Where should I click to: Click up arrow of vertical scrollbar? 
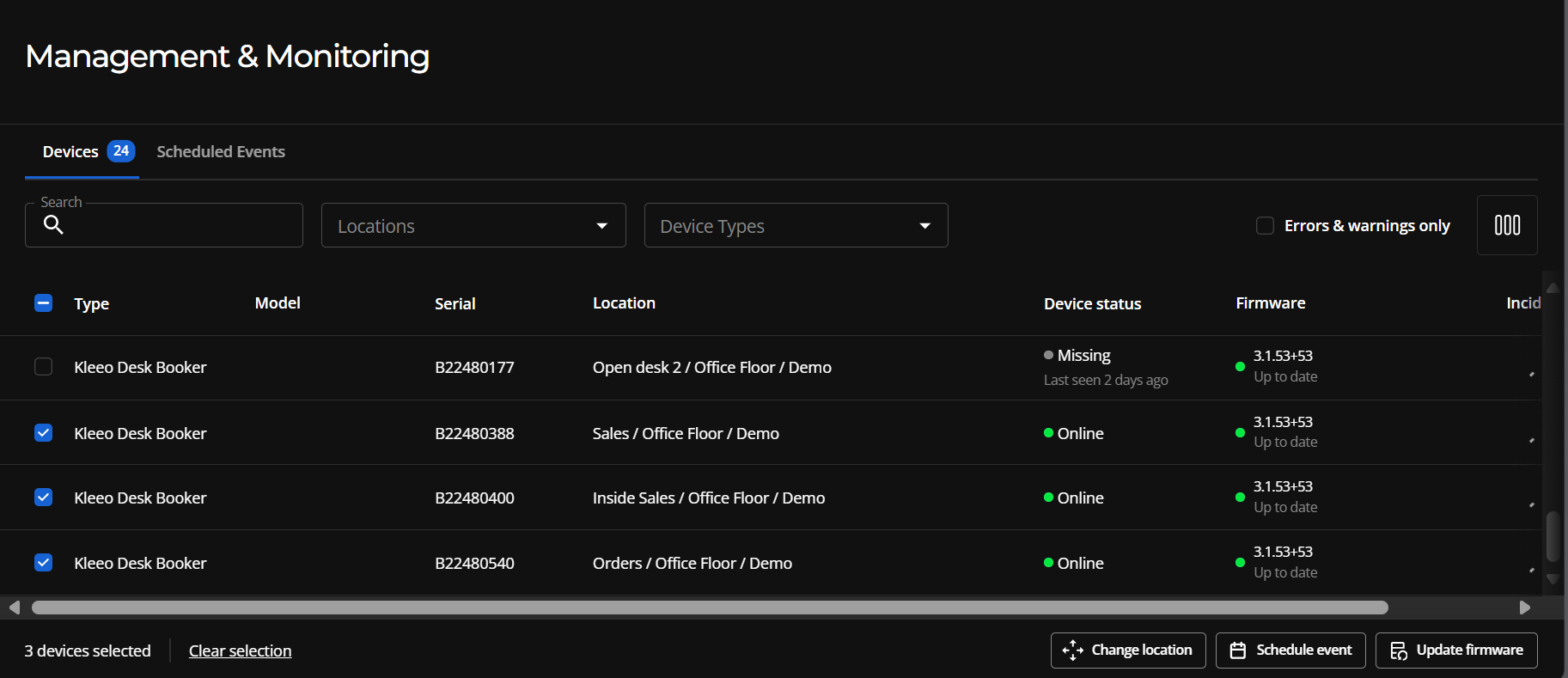coord(1553,287)
